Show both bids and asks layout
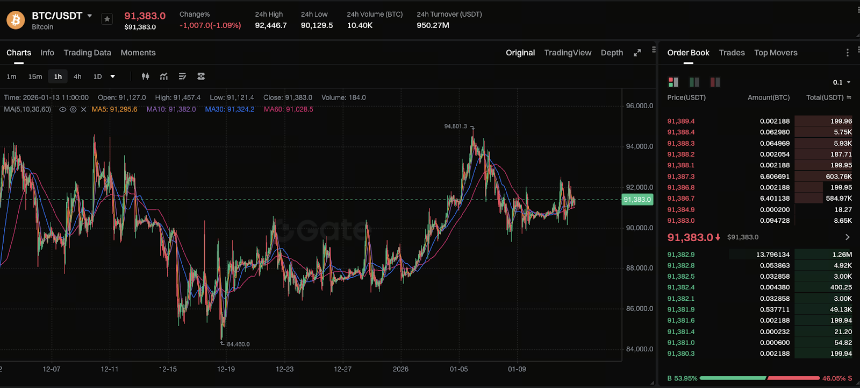860x388 pixels. tap(674, 82)
